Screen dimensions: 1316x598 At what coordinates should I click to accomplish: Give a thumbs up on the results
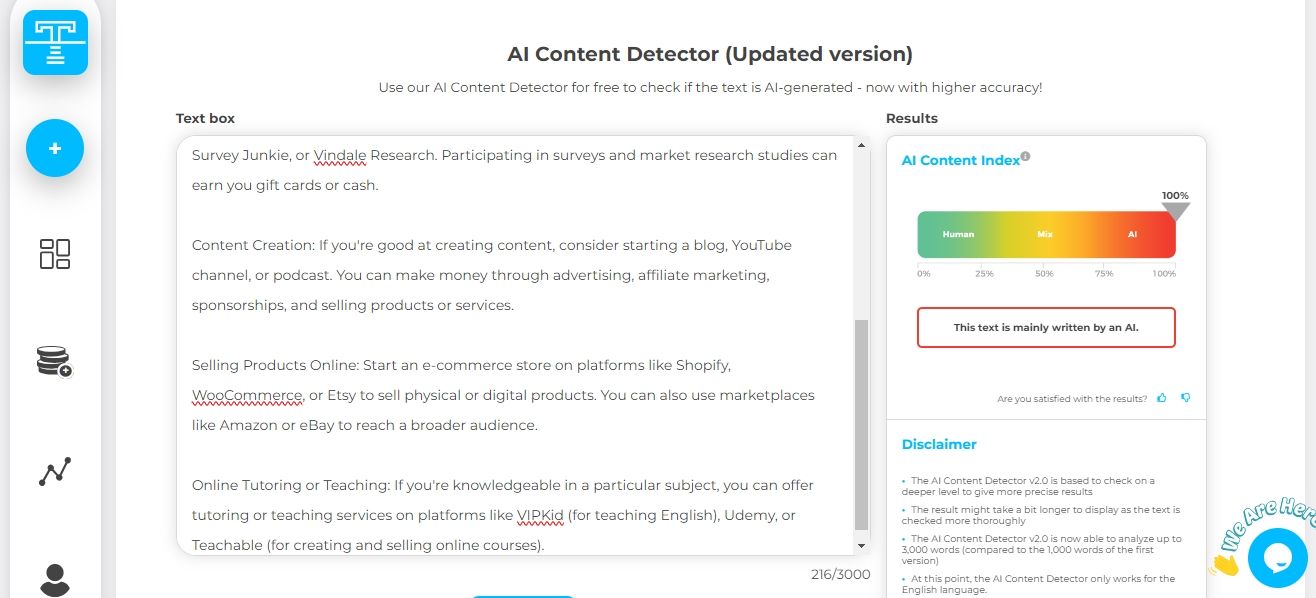pyautogui.click(x=1162, y=397)
